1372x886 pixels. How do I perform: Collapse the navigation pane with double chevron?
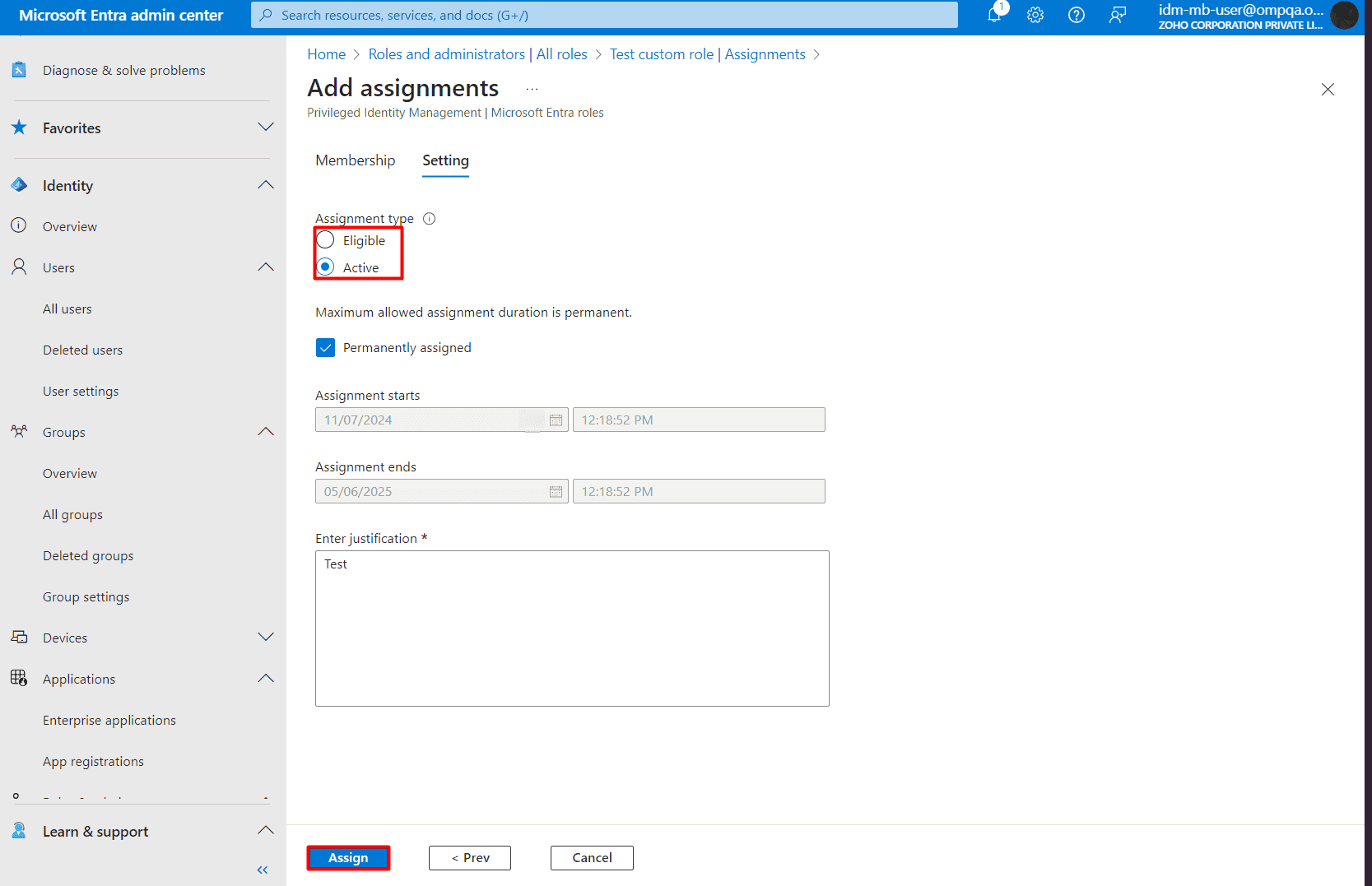pyautogui.click(x=262, y=870)
